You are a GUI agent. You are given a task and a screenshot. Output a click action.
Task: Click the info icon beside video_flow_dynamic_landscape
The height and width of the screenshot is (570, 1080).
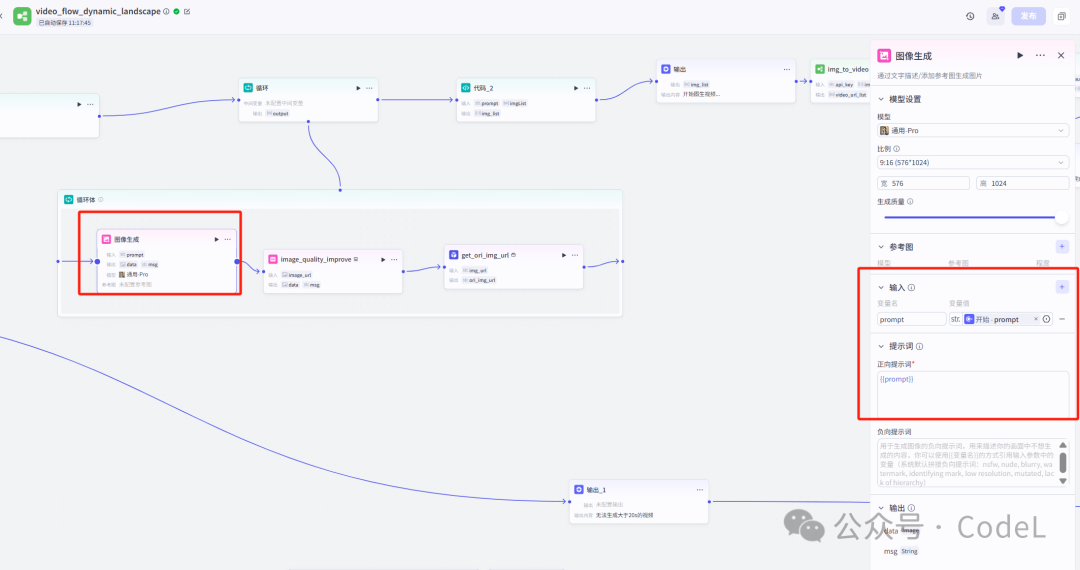167,12
